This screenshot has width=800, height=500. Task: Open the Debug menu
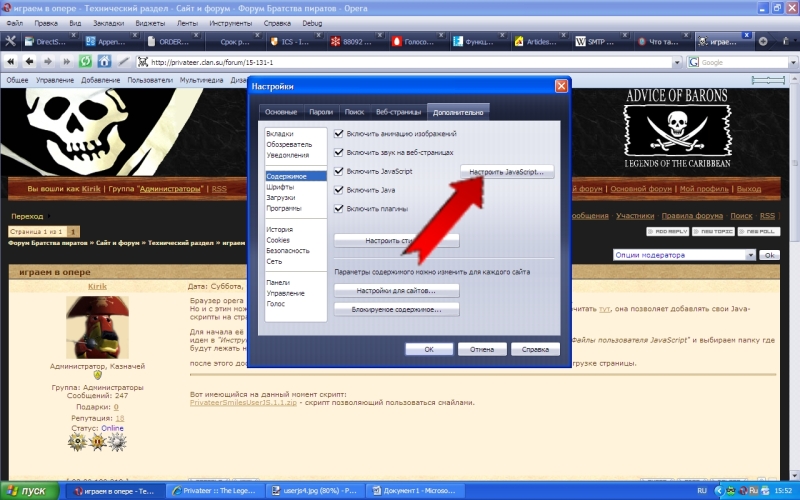[312, 23]
